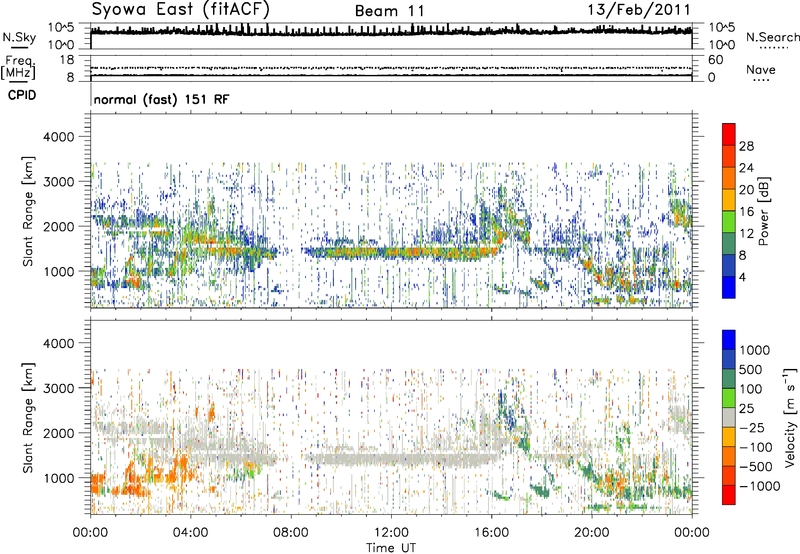The height and width of the screenshot is (554, 800).
Task: Click 'Slant Range [km]' label of power panel
Action: 28,211
